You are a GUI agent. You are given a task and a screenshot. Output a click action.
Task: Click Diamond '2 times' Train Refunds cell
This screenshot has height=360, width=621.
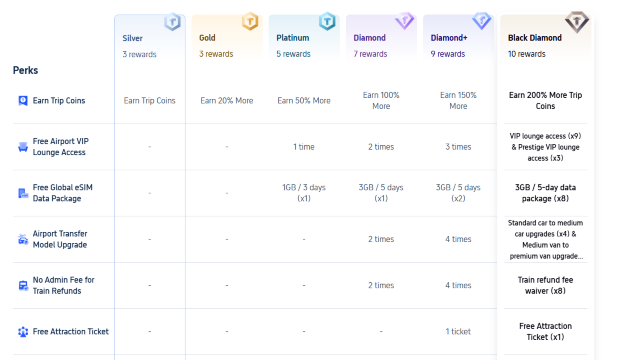point(381,286)
